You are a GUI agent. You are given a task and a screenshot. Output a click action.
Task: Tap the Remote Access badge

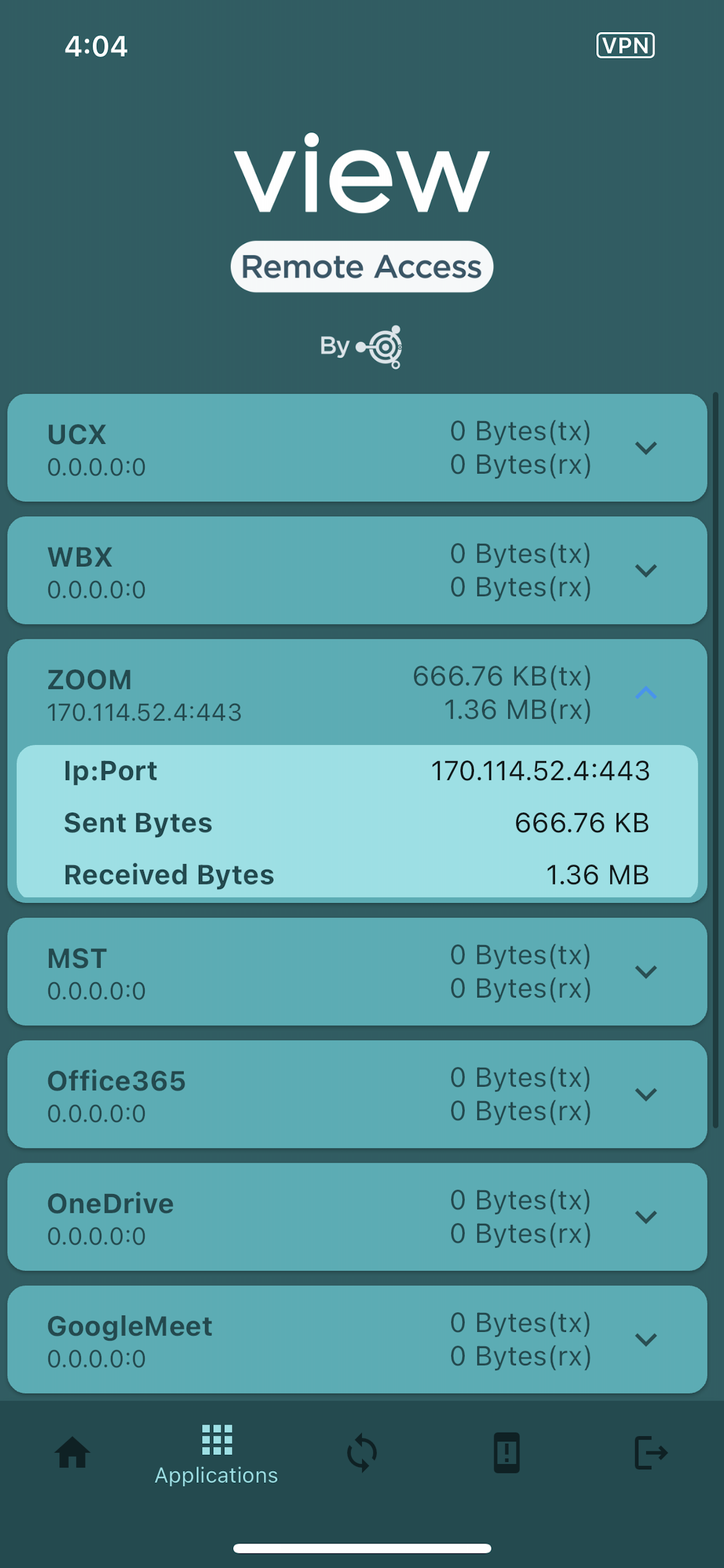pyautogui.click(x=362, y=267)
